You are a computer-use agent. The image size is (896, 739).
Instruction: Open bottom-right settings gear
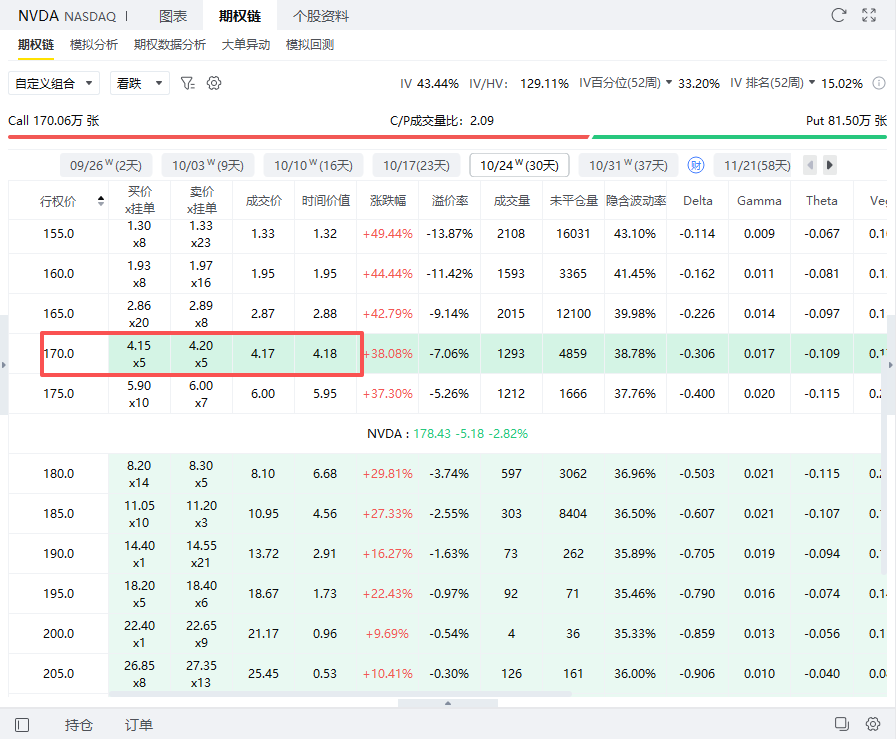click(x=873, y=724)
